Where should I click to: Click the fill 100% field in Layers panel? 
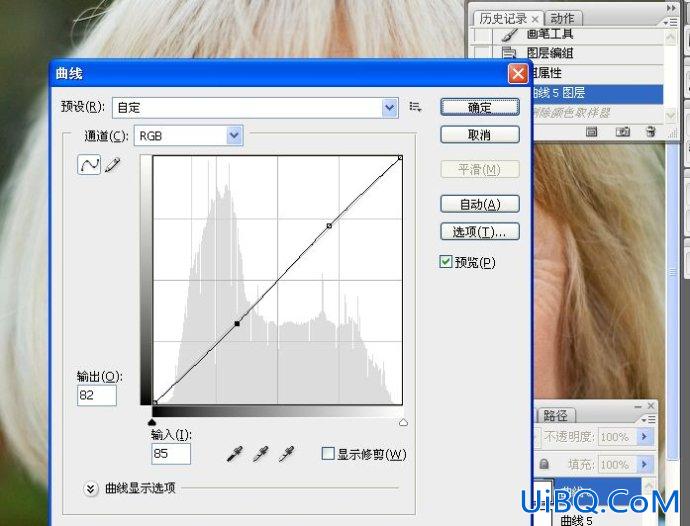tap(615, 464)
